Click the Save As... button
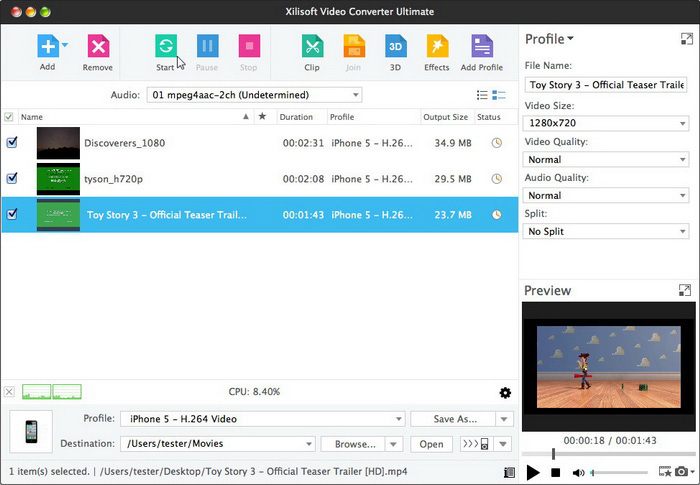 click(457, 419)
